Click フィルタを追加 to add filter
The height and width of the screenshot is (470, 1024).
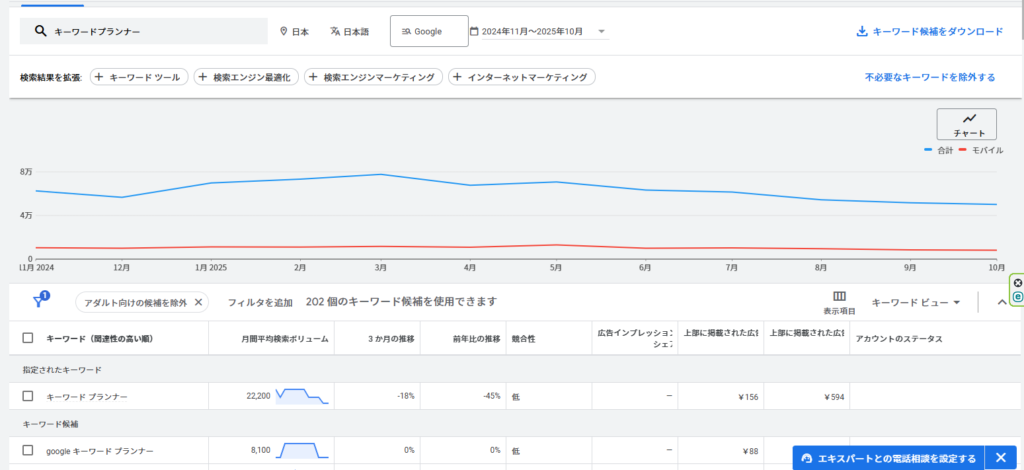click(260, 302)
